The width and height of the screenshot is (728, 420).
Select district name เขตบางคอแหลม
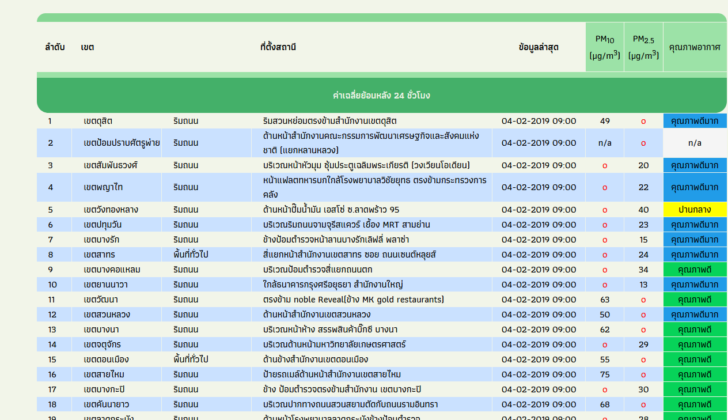112,270
